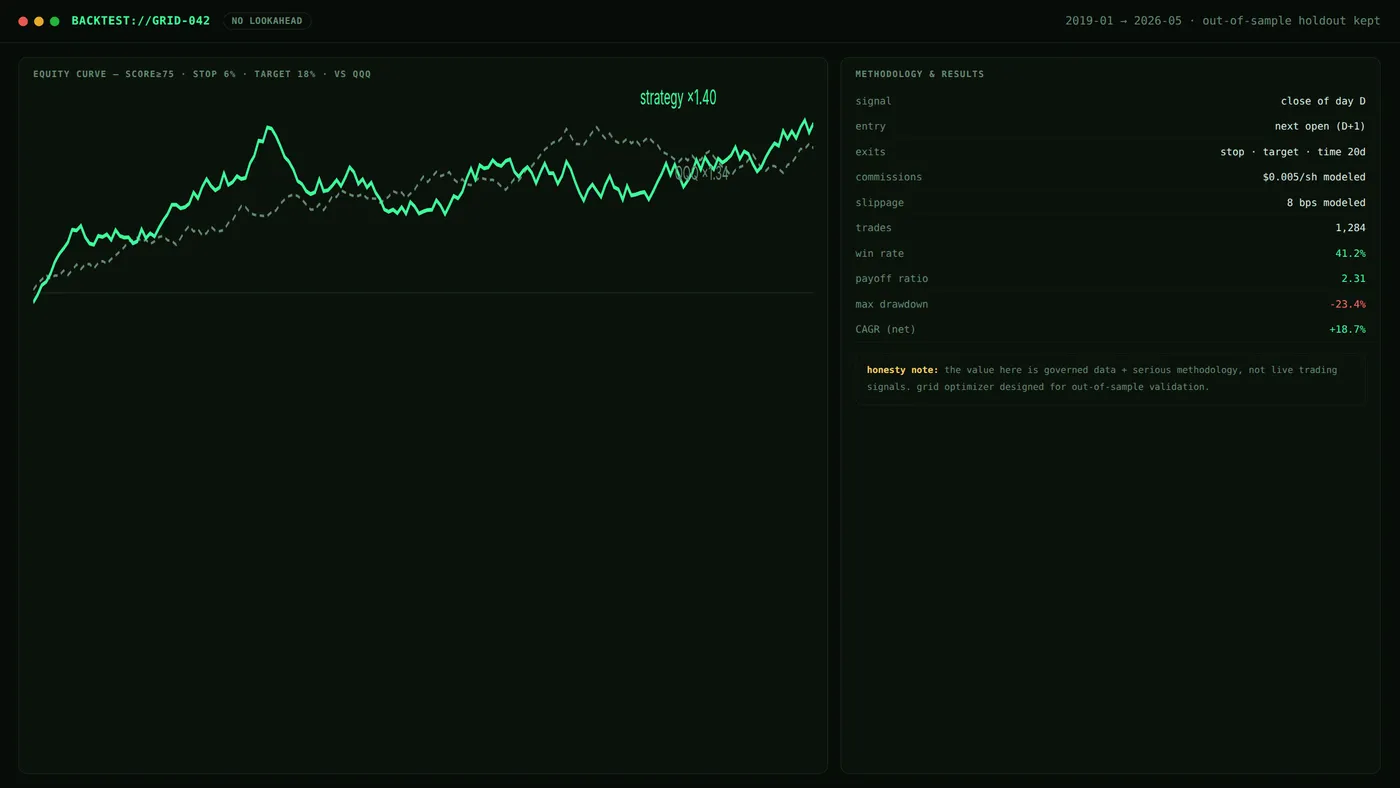Screen dimensions: 1400x788
Task: Click the yellow window dot
Action: point(39,21)
